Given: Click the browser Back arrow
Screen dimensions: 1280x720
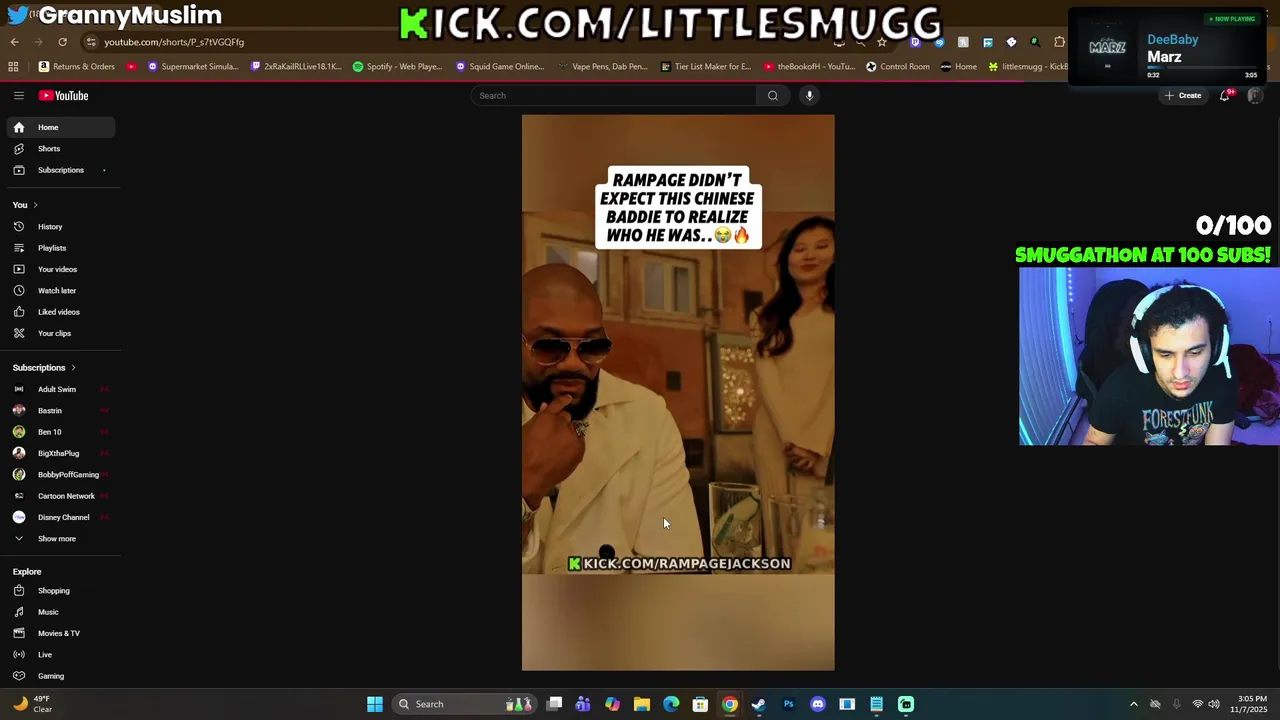Looking at the screenshot, I should (x=14, y=42).
